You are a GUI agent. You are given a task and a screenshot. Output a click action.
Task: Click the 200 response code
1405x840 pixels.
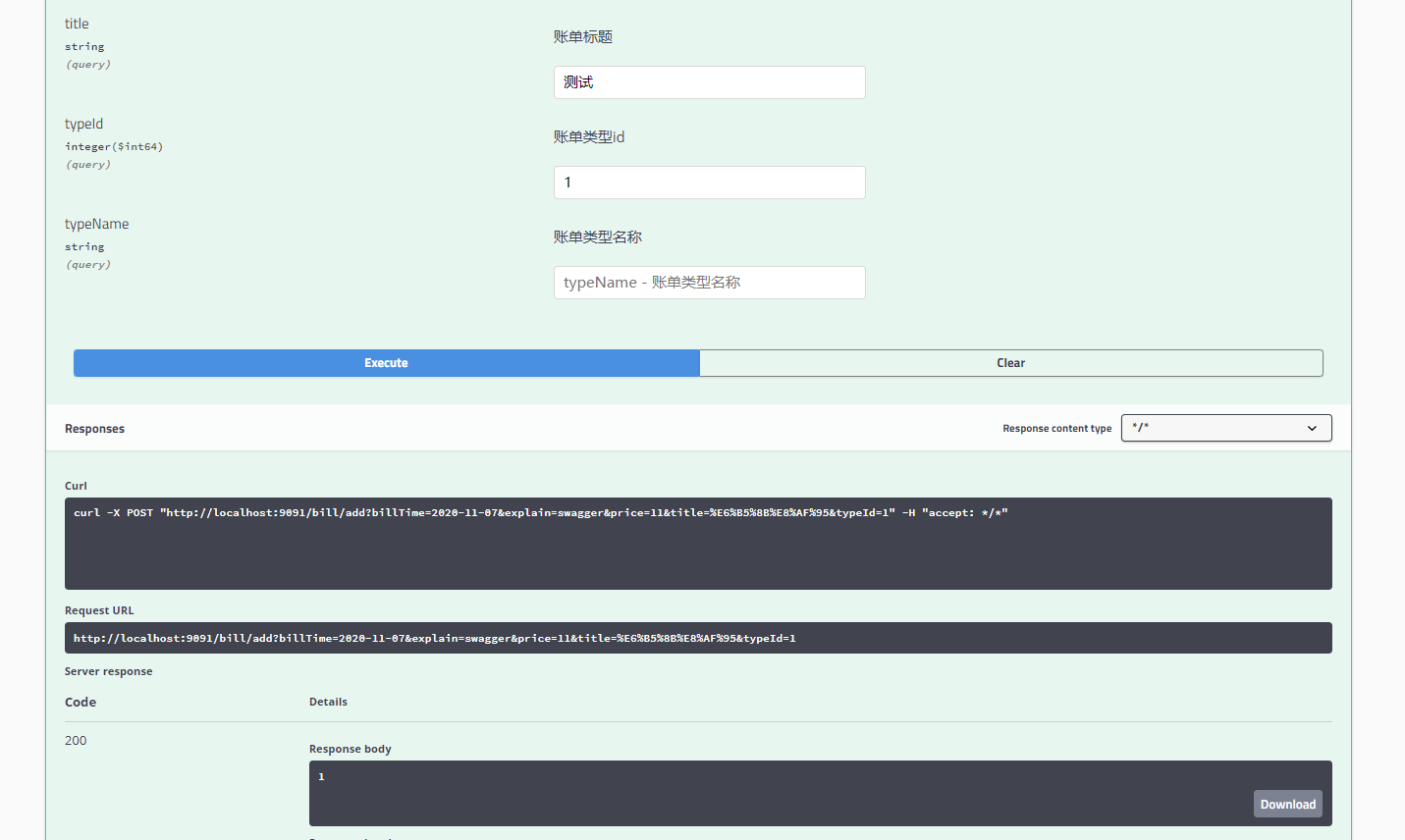[76, 741]
